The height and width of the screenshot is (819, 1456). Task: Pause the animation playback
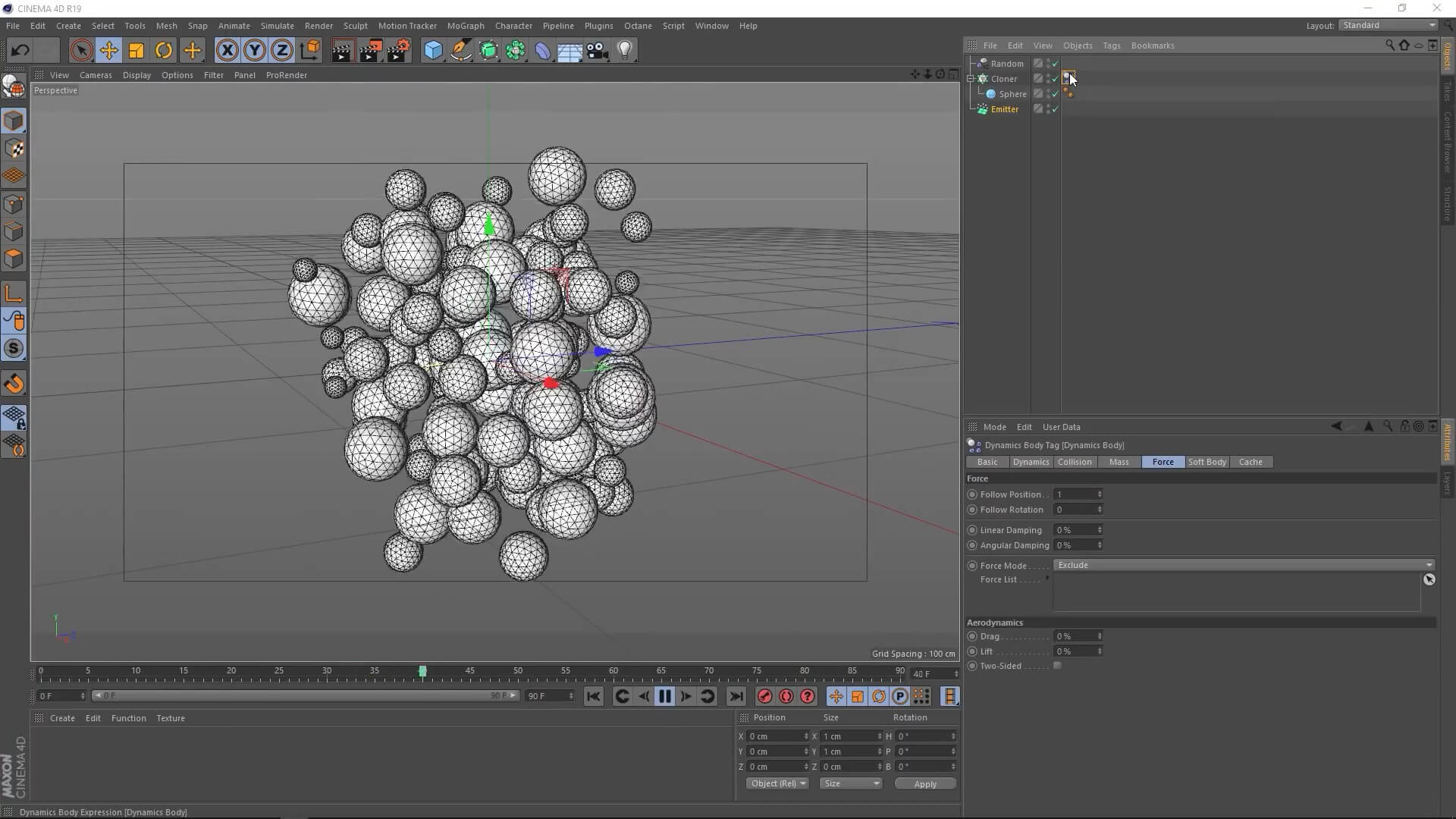[665, 696]
